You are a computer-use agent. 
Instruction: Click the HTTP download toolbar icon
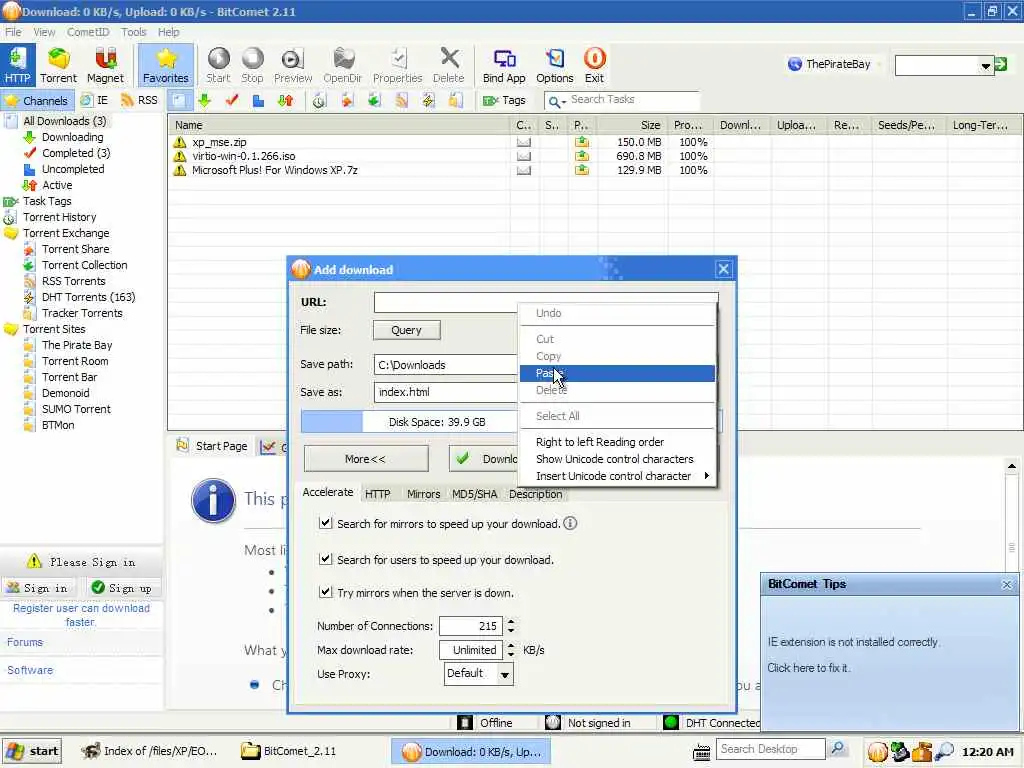[x=17, y=65]
